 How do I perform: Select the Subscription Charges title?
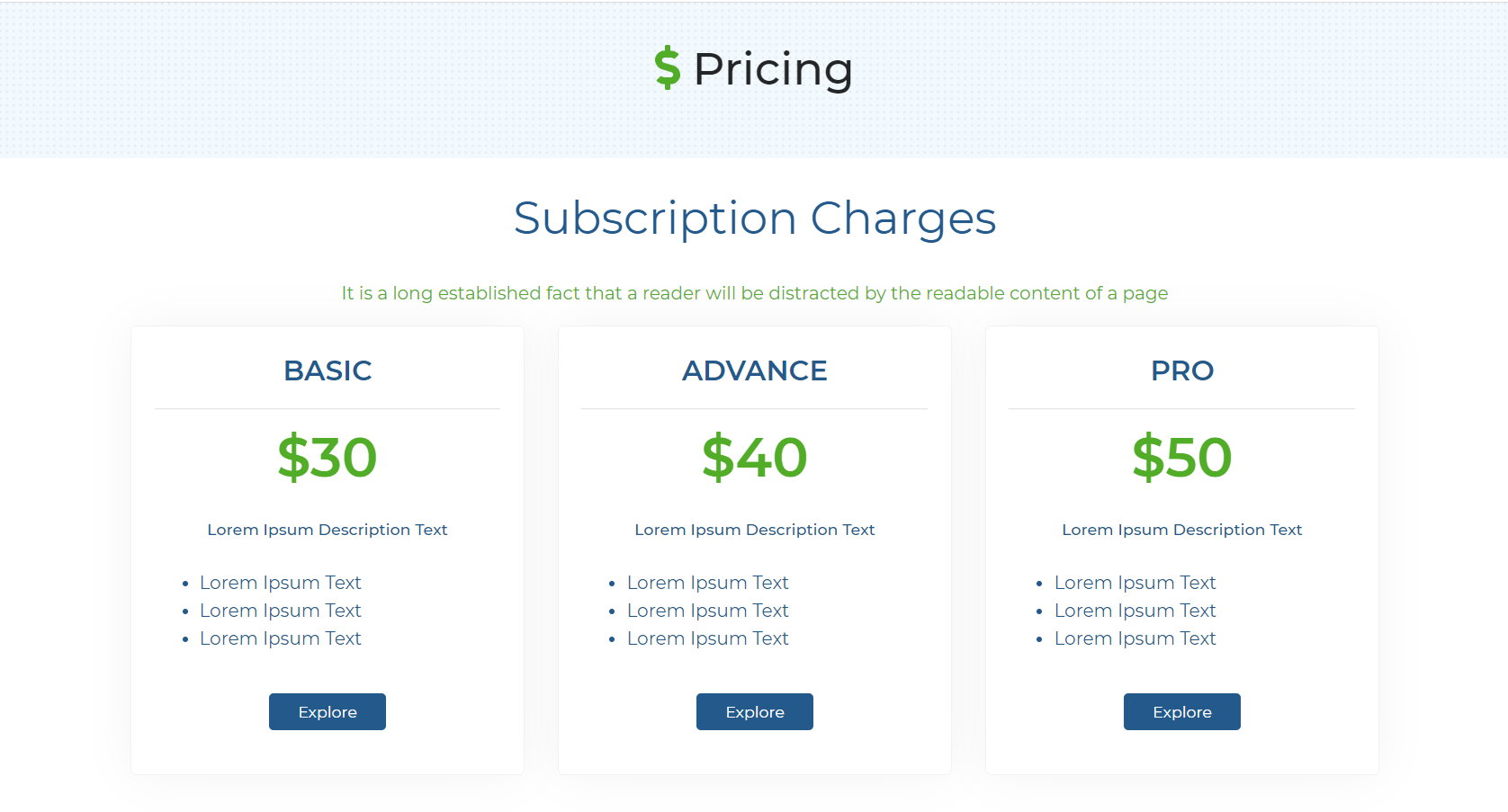coord(754,218)
